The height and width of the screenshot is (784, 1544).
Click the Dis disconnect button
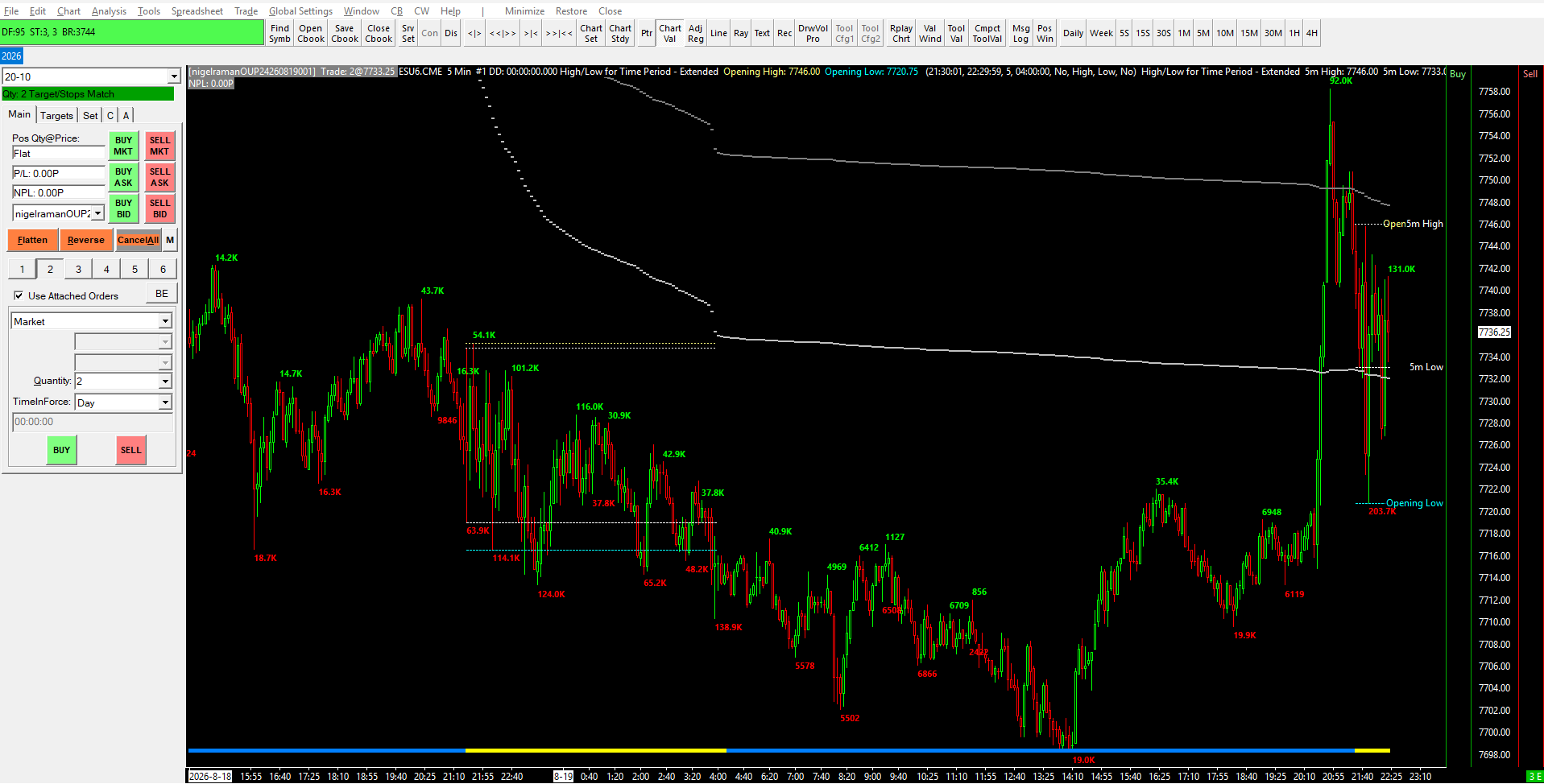tap(451, 33)
